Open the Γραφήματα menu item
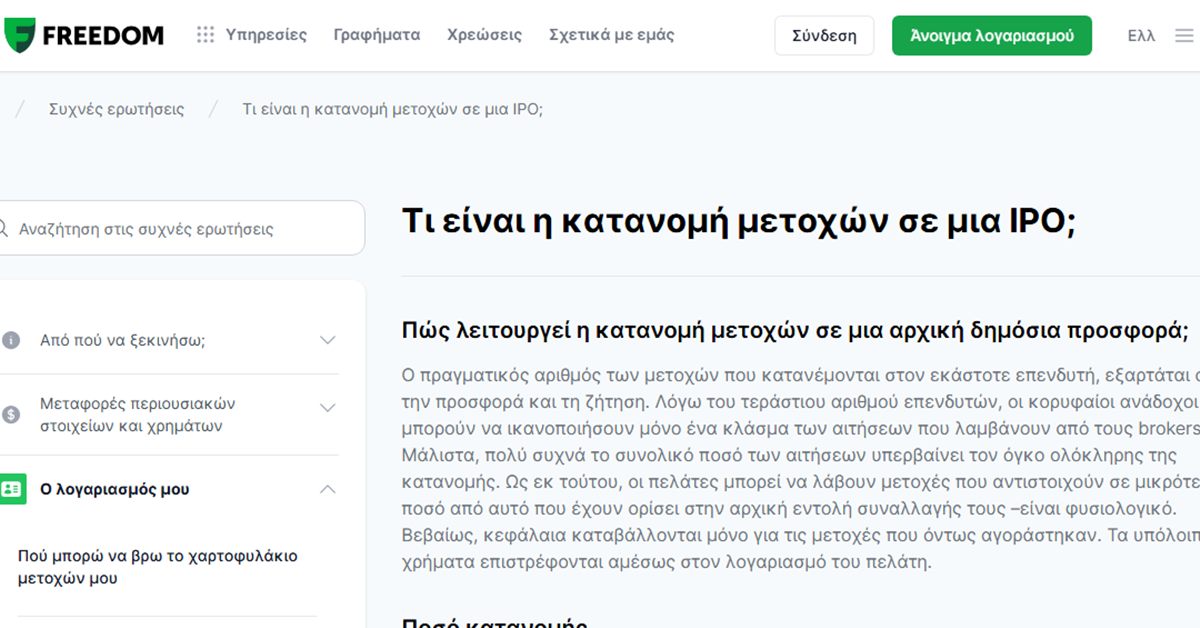Screen dimensions: 1200x628 377,35
